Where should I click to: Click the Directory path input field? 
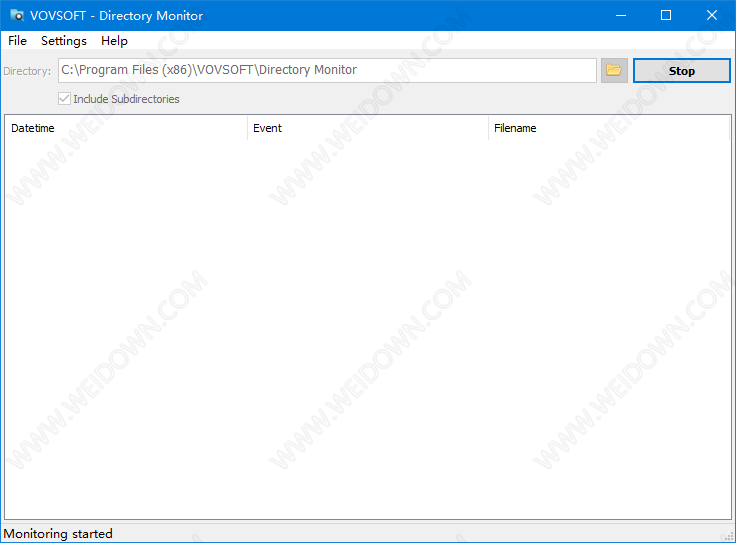(x=327, y=70)
